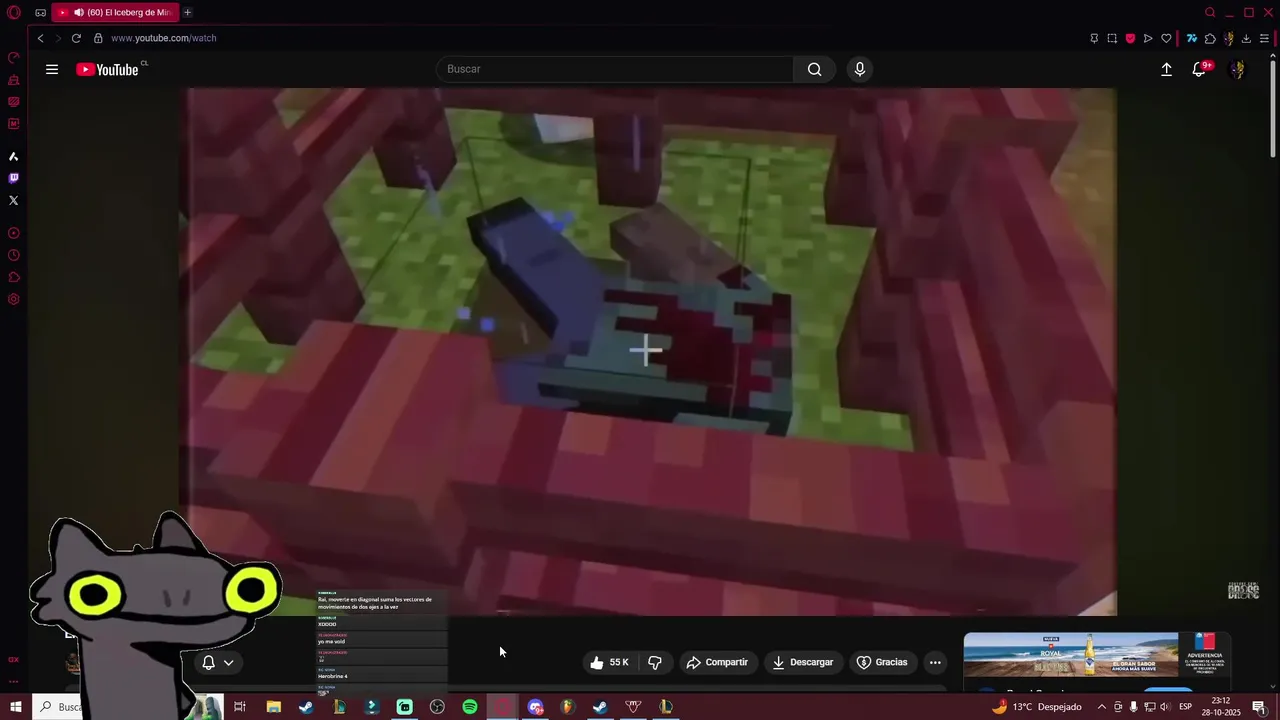1280x720 pixels.
Task: Open a new tab with the plus button
Action: (187, 13)
